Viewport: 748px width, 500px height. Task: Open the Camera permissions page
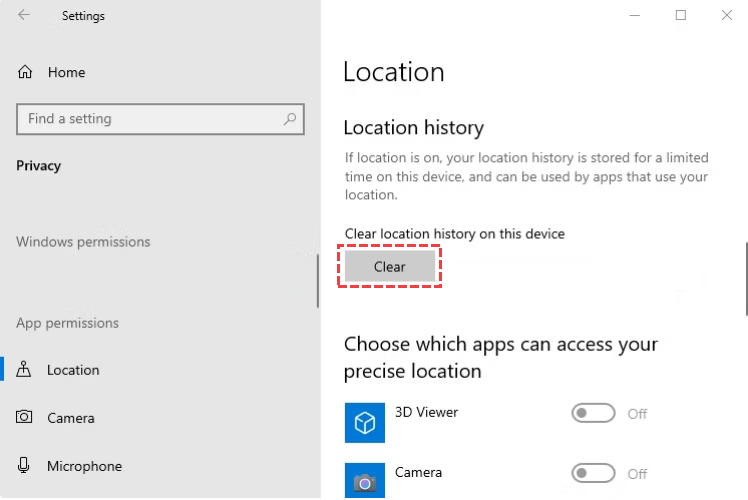click(70, 418)
